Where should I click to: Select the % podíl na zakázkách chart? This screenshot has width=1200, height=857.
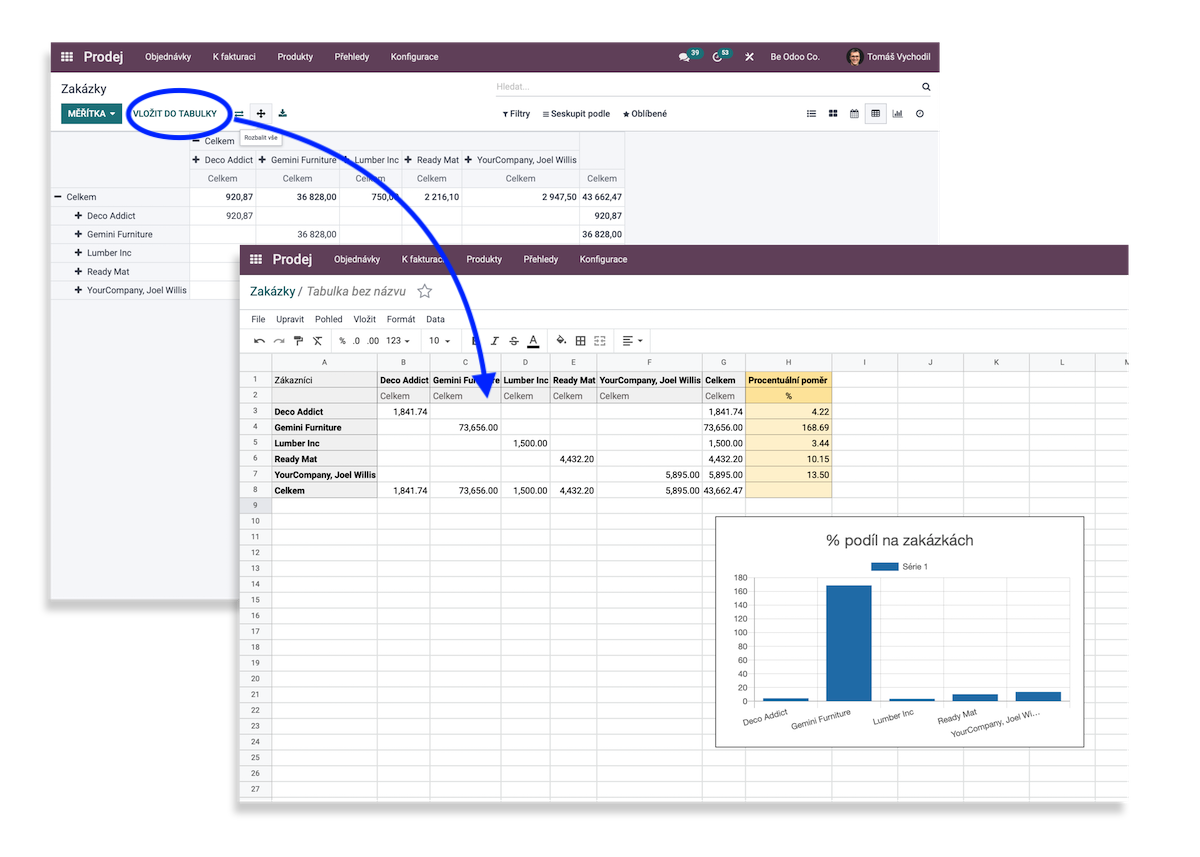[x=900, y=632]
